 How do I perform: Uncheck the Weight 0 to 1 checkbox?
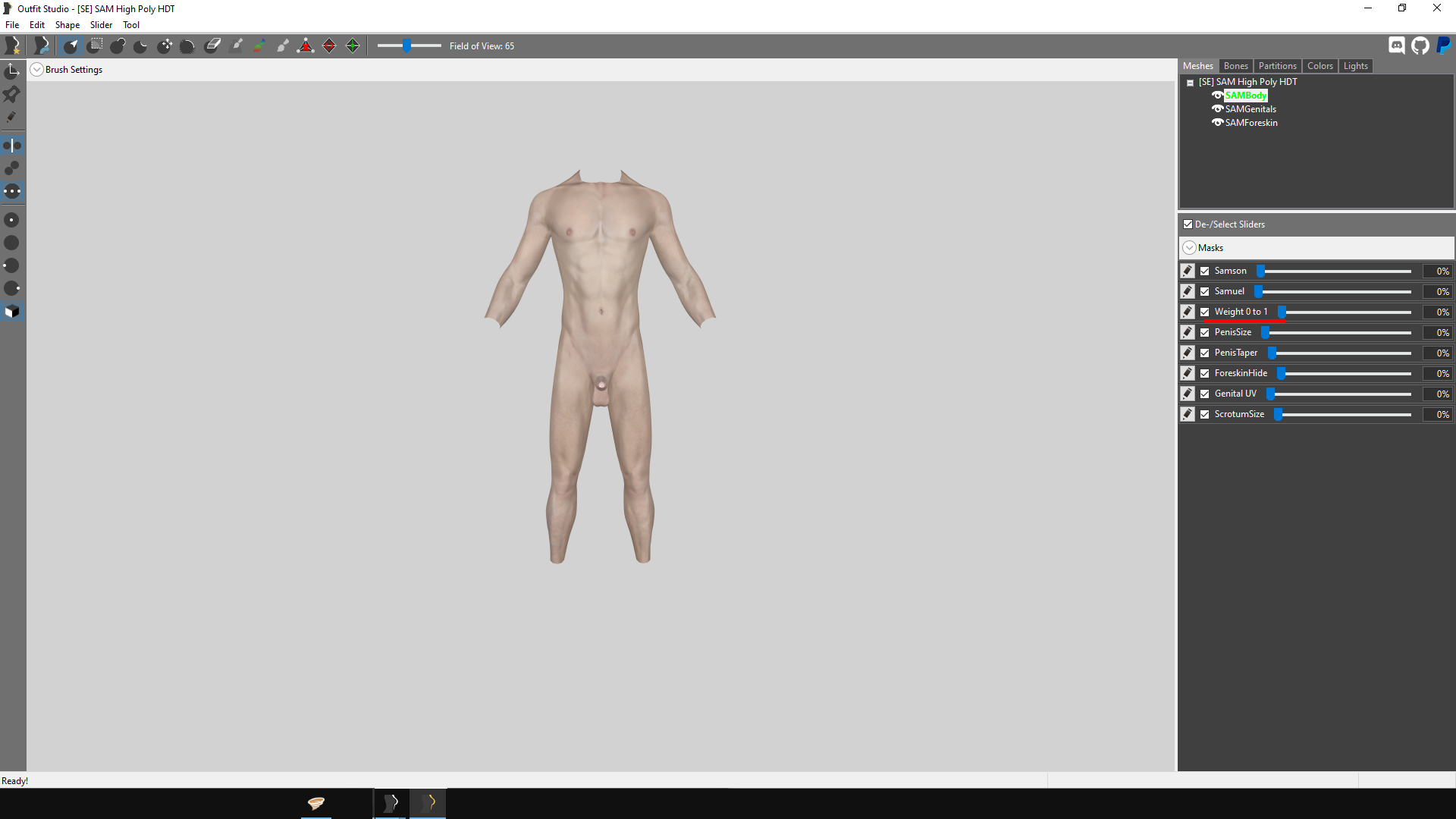click(1204, 312)
